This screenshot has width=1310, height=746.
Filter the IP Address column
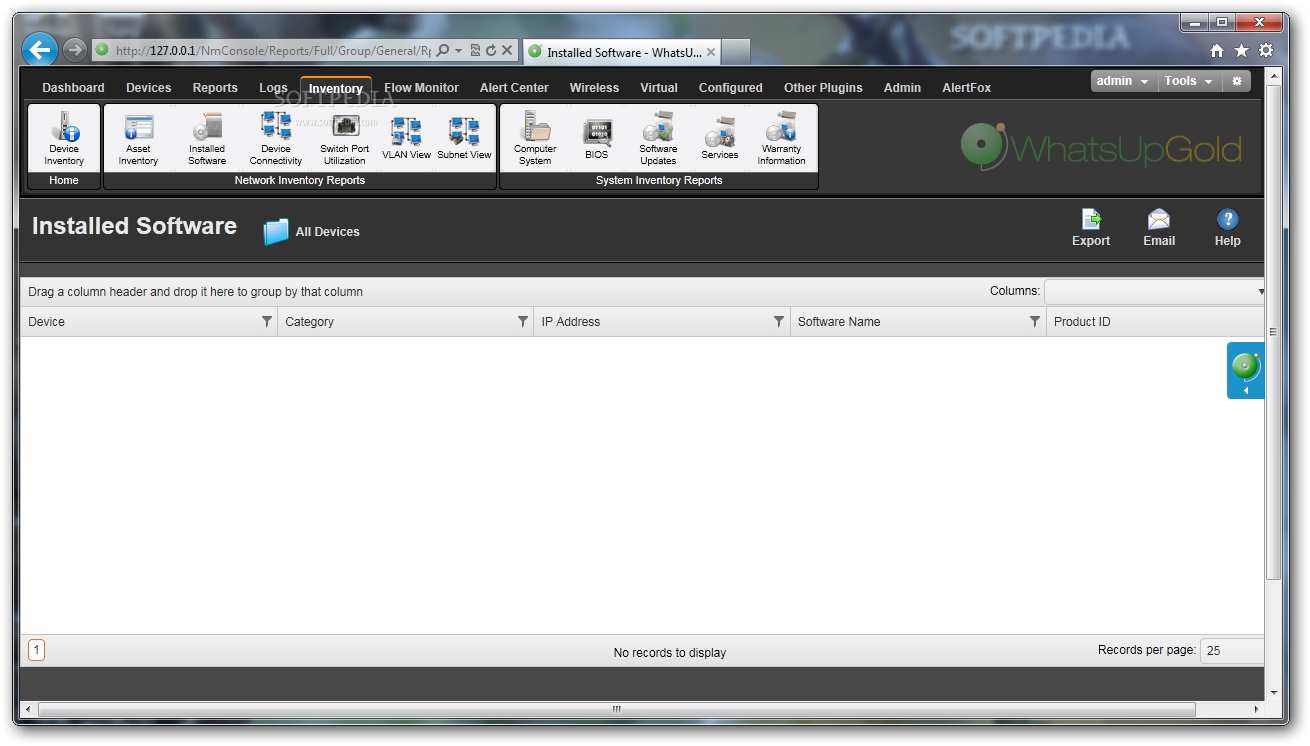(x=779, y=322)
